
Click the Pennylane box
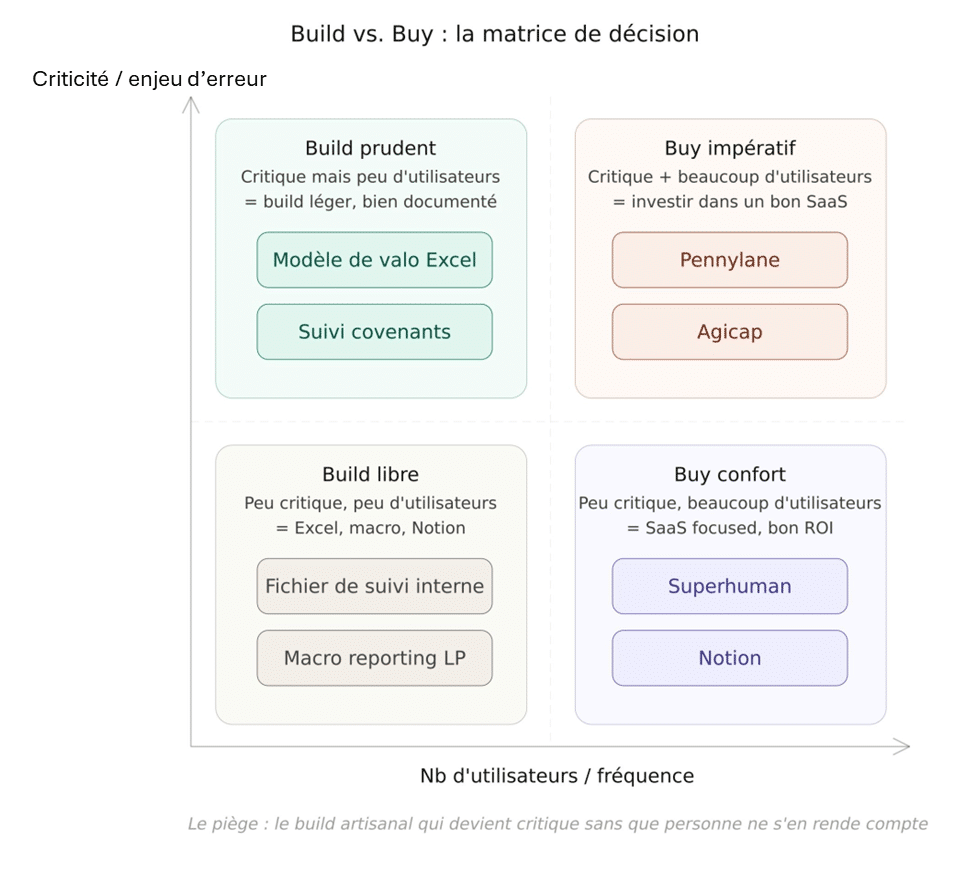(729, 260)
